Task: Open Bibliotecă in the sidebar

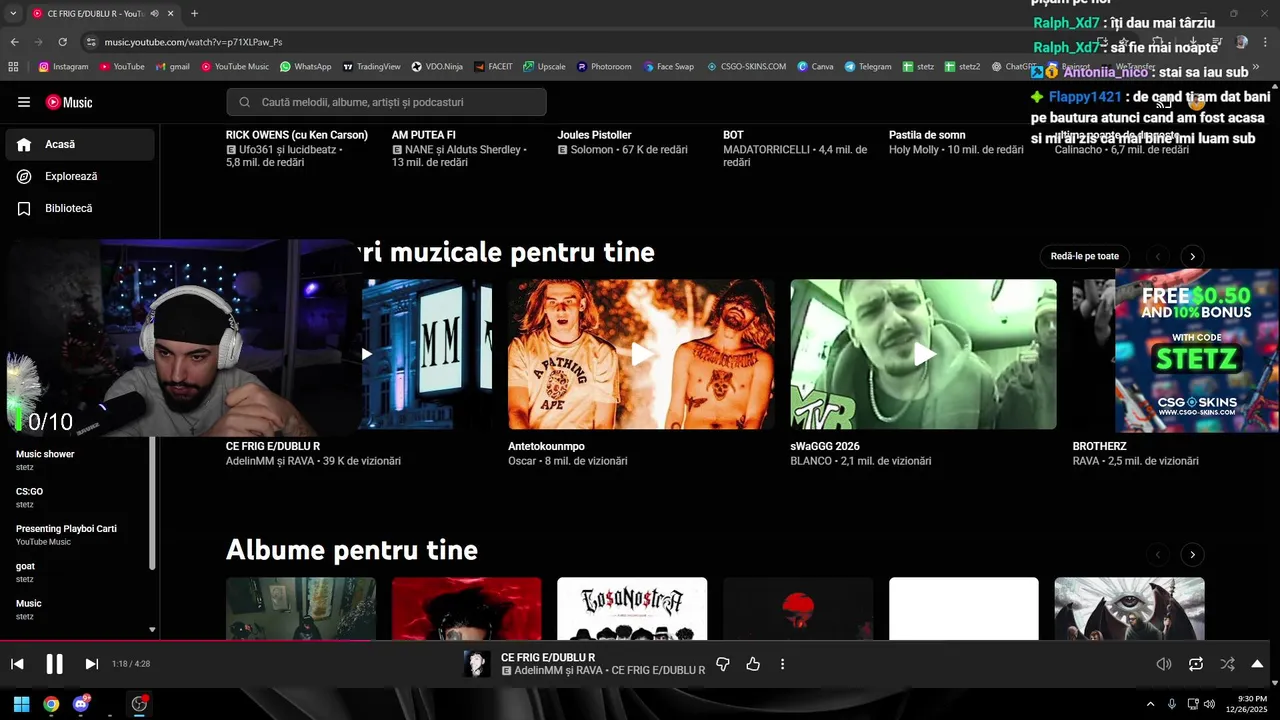Action: tap(80, 208)
